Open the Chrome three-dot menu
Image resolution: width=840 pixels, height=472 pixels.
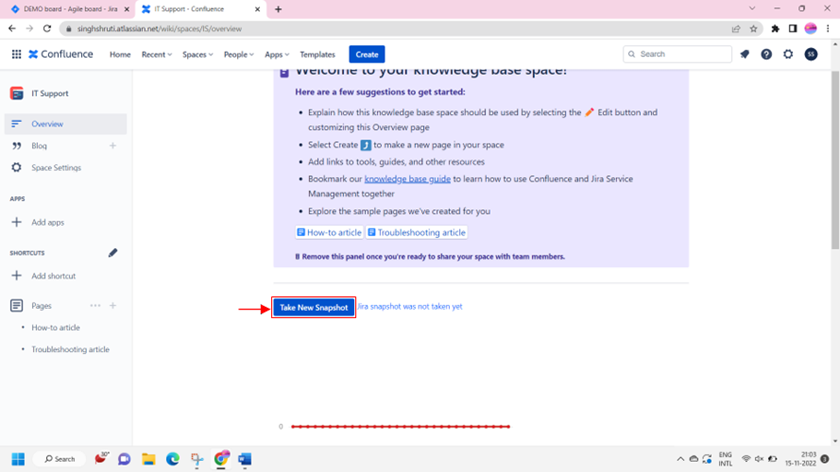828,29
